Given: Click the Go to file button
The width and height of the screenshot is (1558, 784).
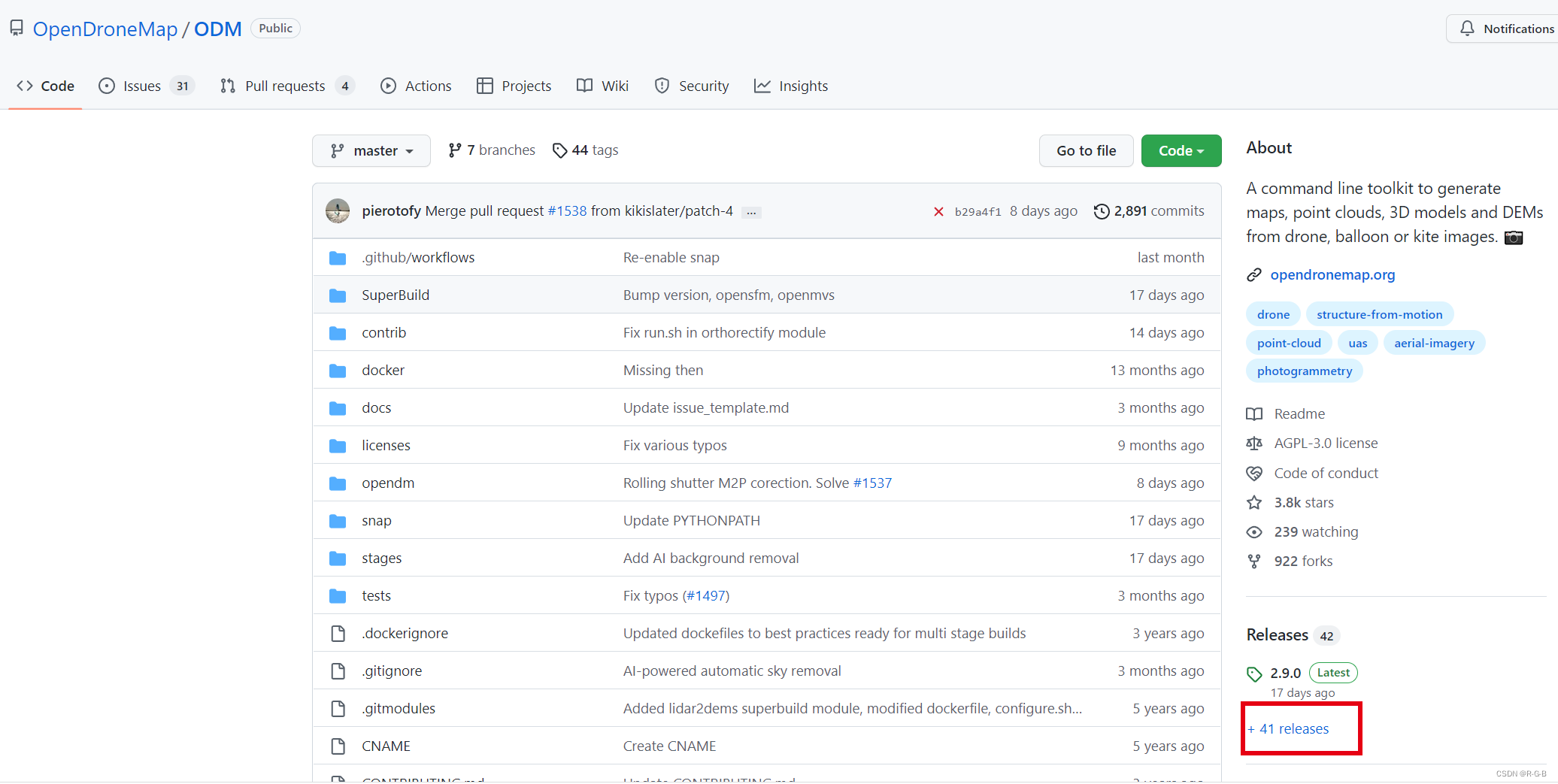Looking at the screenshot, I should tap(1086, 151).
